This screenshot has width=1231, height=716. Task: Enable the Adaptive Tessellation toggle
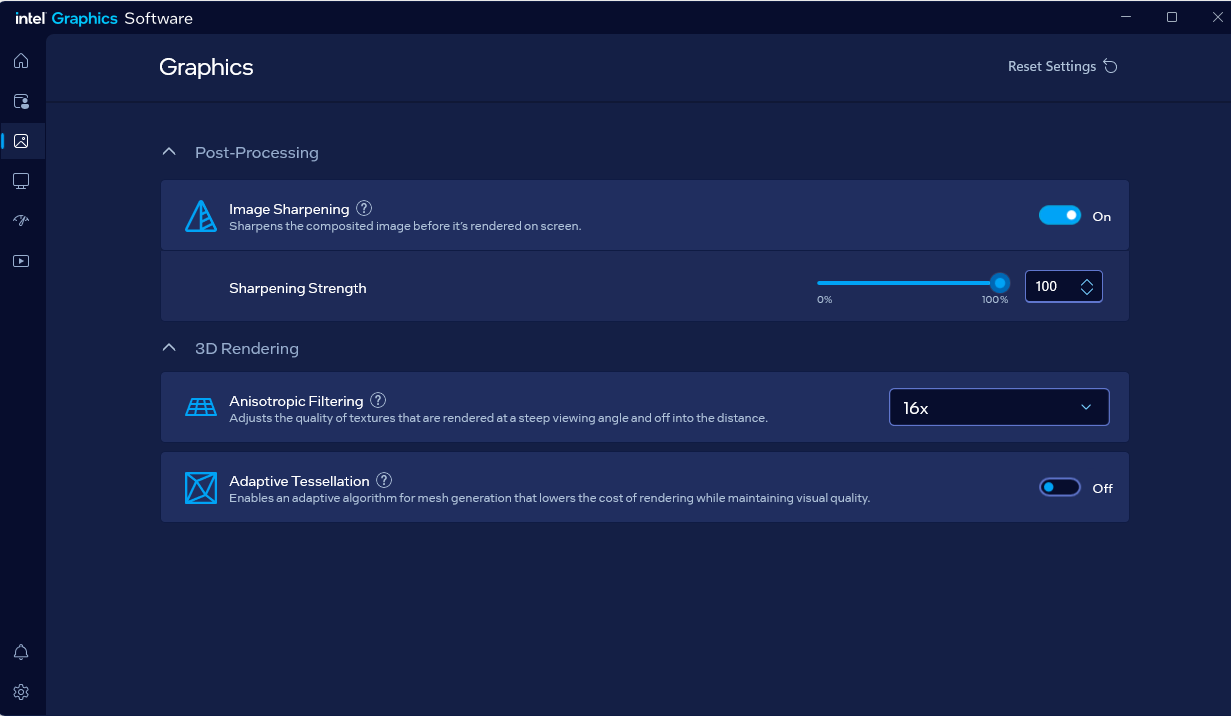[x=1060, y=488]
